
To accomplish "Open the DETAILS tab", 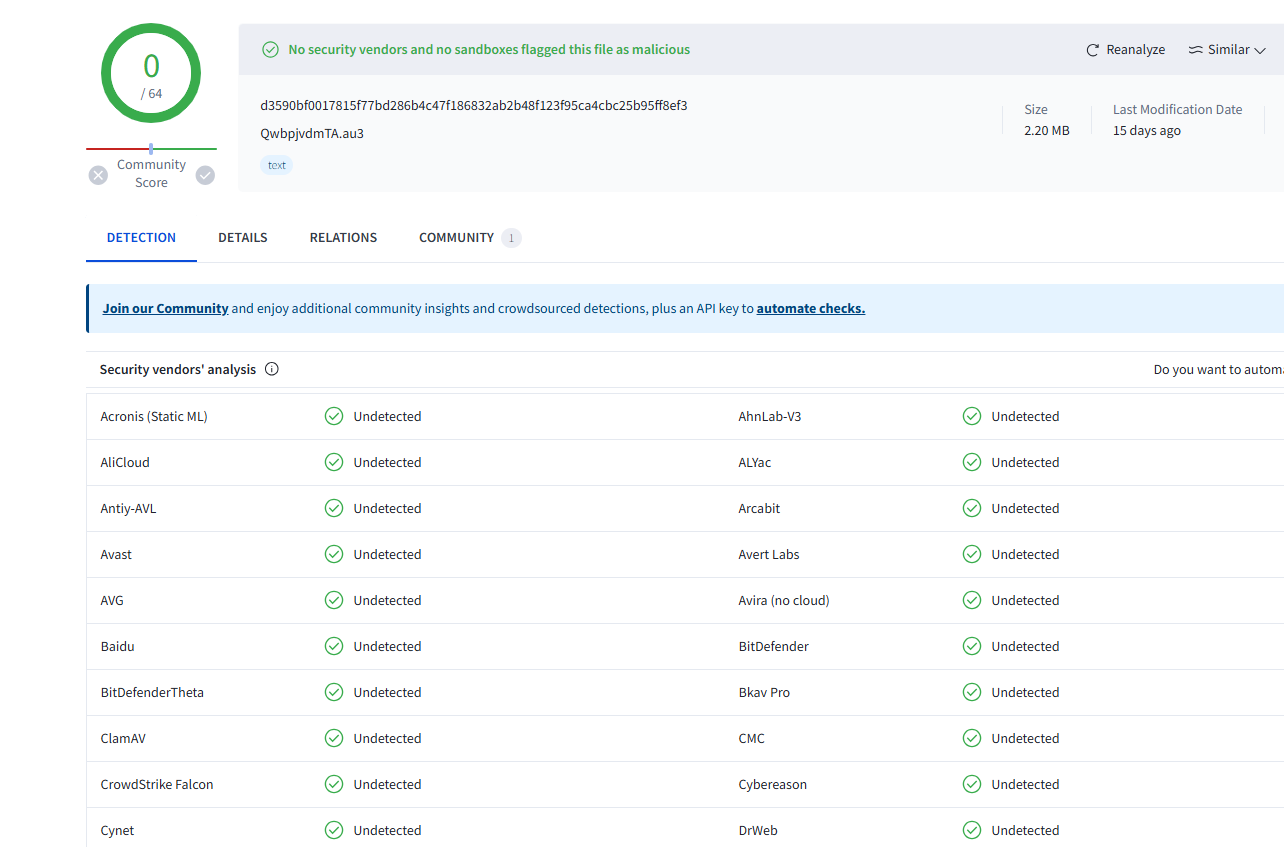I will [x=243, y=238].
